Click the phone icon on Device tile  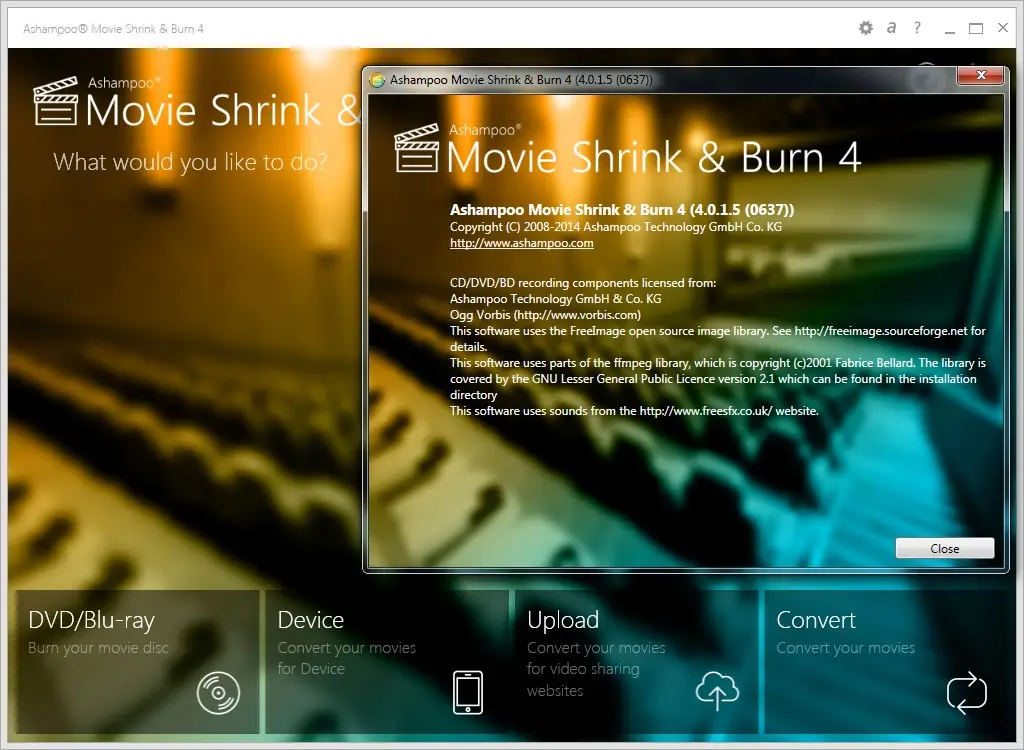click(x=468, y=693)
